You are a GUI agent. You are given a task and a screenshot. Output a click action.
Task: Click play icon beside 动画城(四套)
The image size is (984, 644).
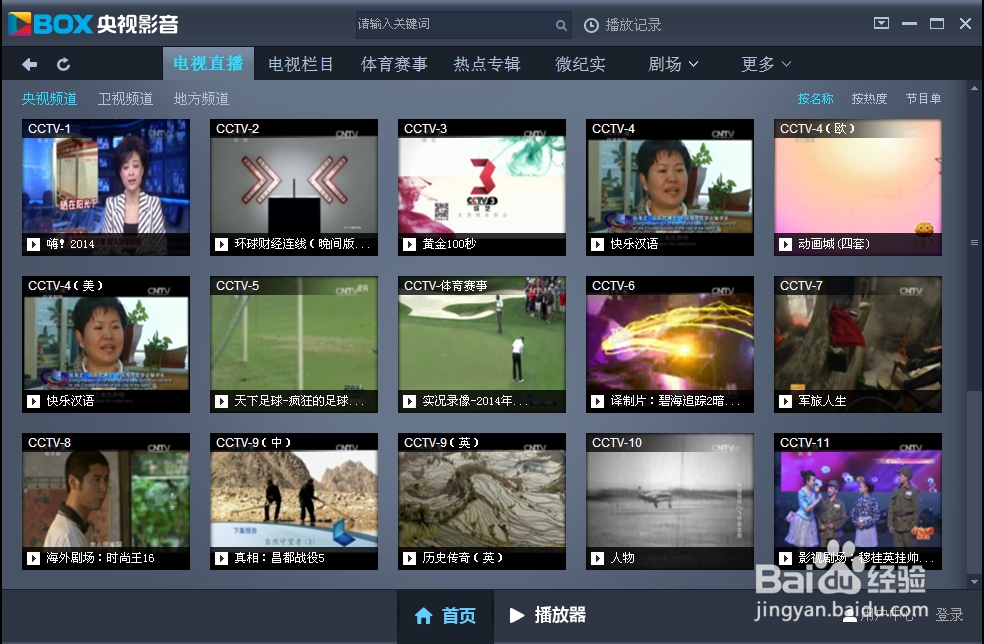[786, 244]
